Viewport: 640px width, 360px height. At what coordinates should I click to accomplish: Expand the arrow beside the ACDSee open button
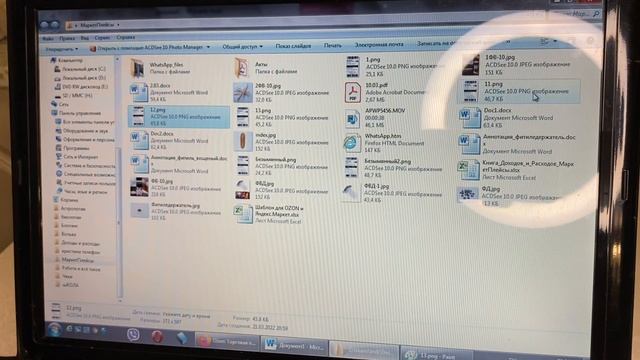[208, 47]
